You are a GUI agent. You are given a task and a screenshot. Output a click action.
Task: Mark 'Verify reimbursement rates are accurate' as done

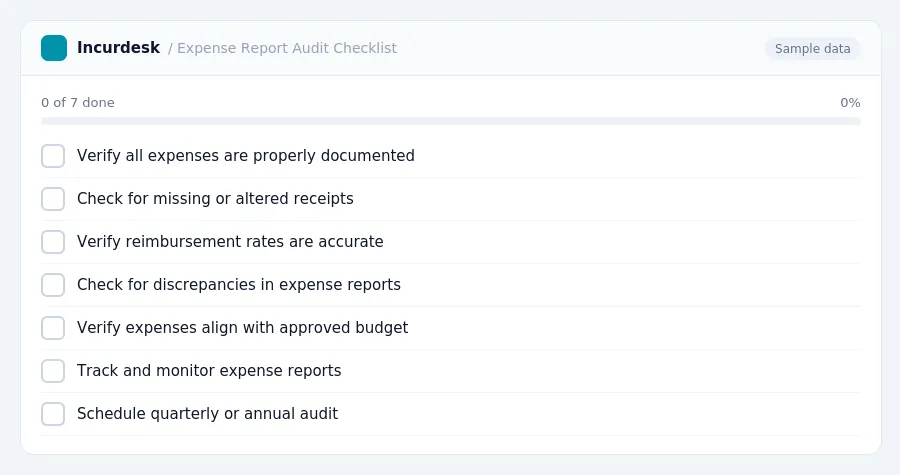[x=53, y=242]
